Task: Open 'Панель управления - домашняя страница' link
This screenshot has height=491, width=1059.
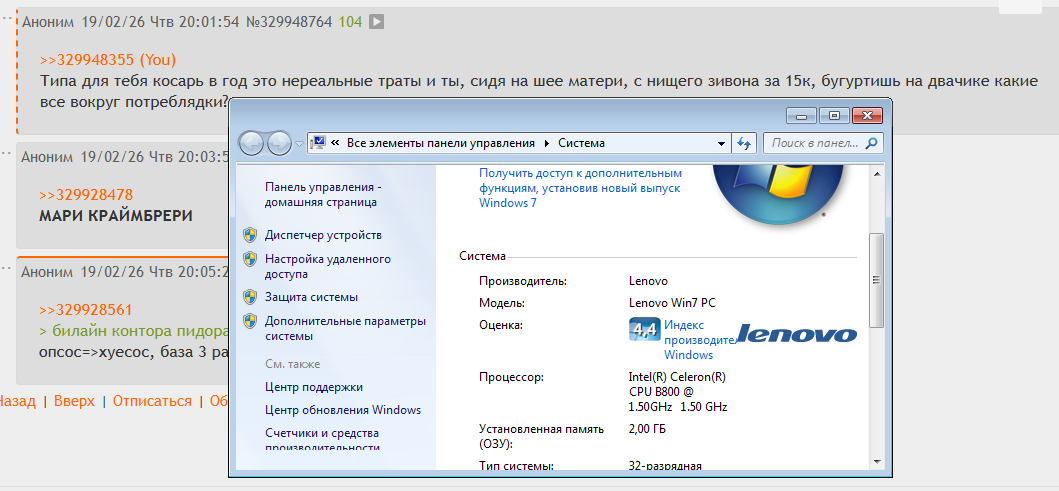Action: tap(324, 195)
